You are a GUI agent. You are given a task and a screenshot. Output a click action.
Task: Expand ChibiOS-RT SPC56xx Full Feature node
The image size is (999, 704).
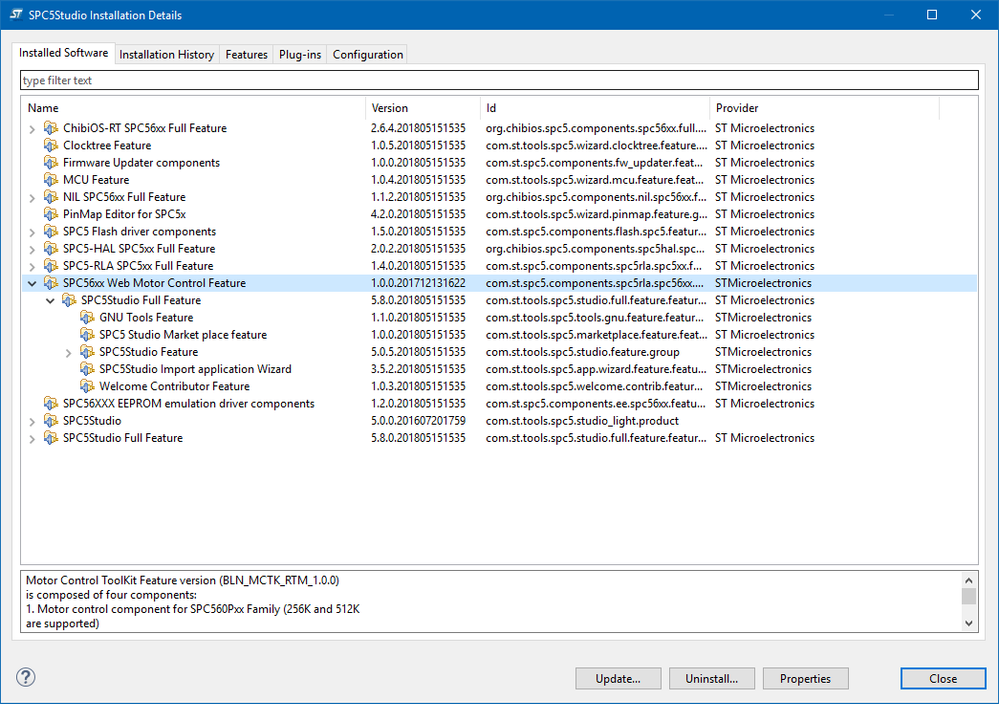point(32,129)
